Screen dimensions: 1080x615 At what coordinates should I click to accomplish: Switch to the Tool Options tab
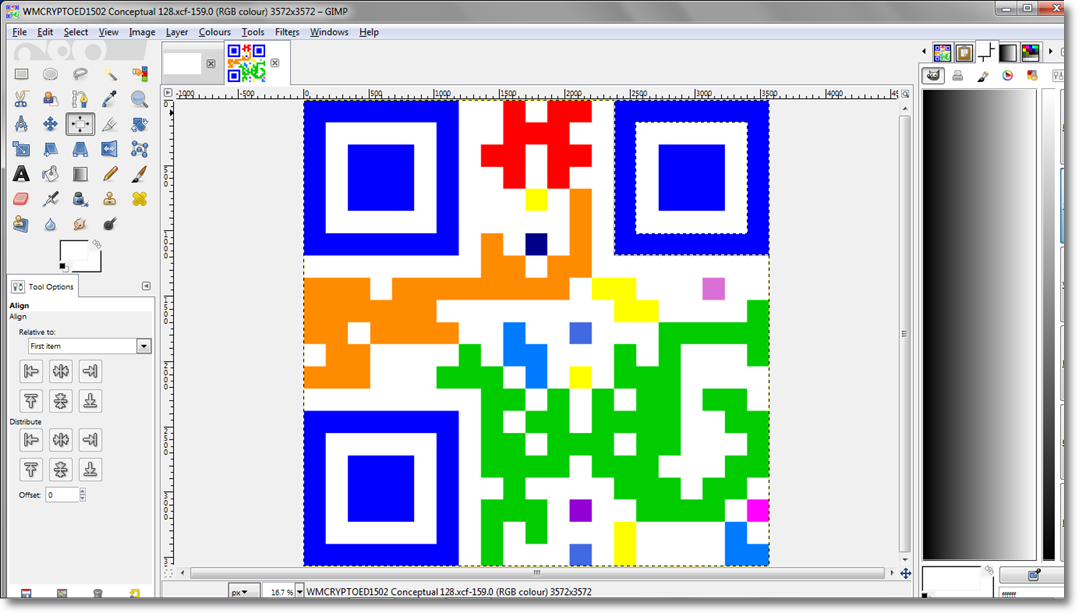click(43, 286)
